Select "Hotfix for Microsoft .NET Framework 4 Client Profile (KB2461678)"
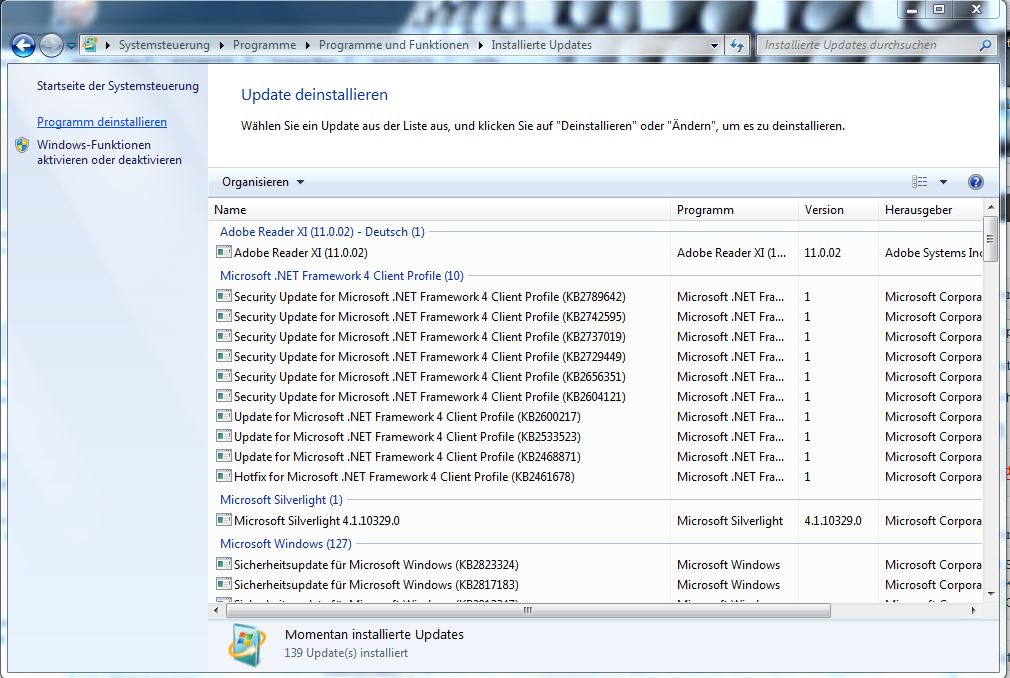 (404, 476)
